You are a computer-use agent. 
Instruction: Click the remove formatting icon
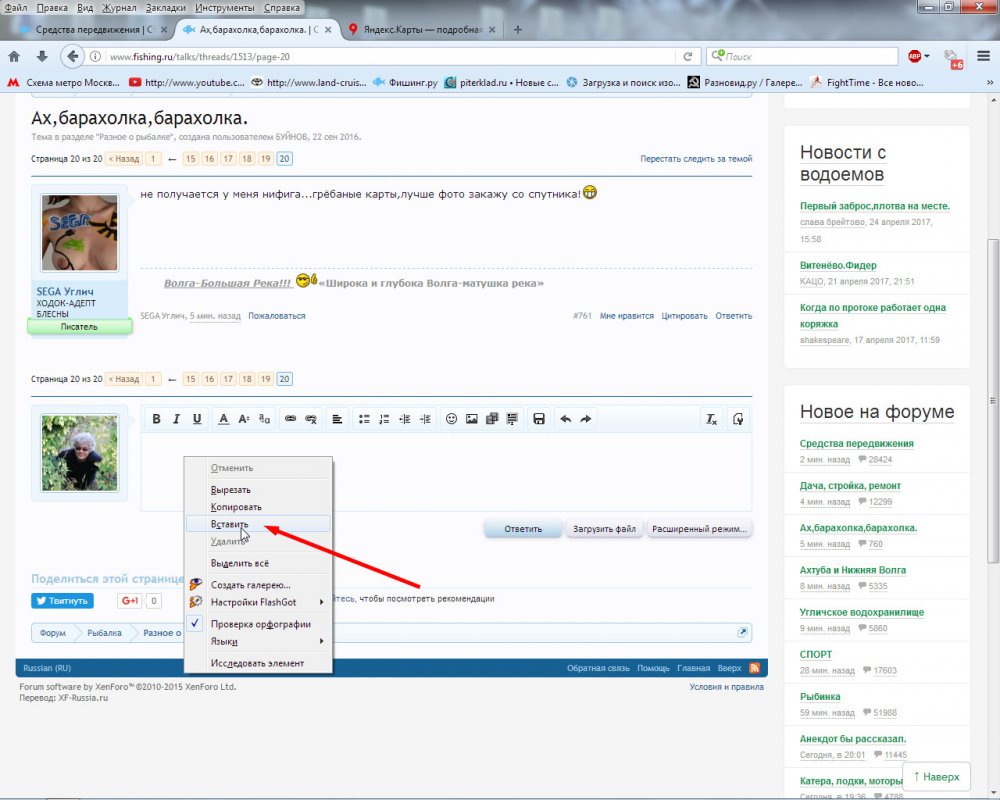click(711, 419)
